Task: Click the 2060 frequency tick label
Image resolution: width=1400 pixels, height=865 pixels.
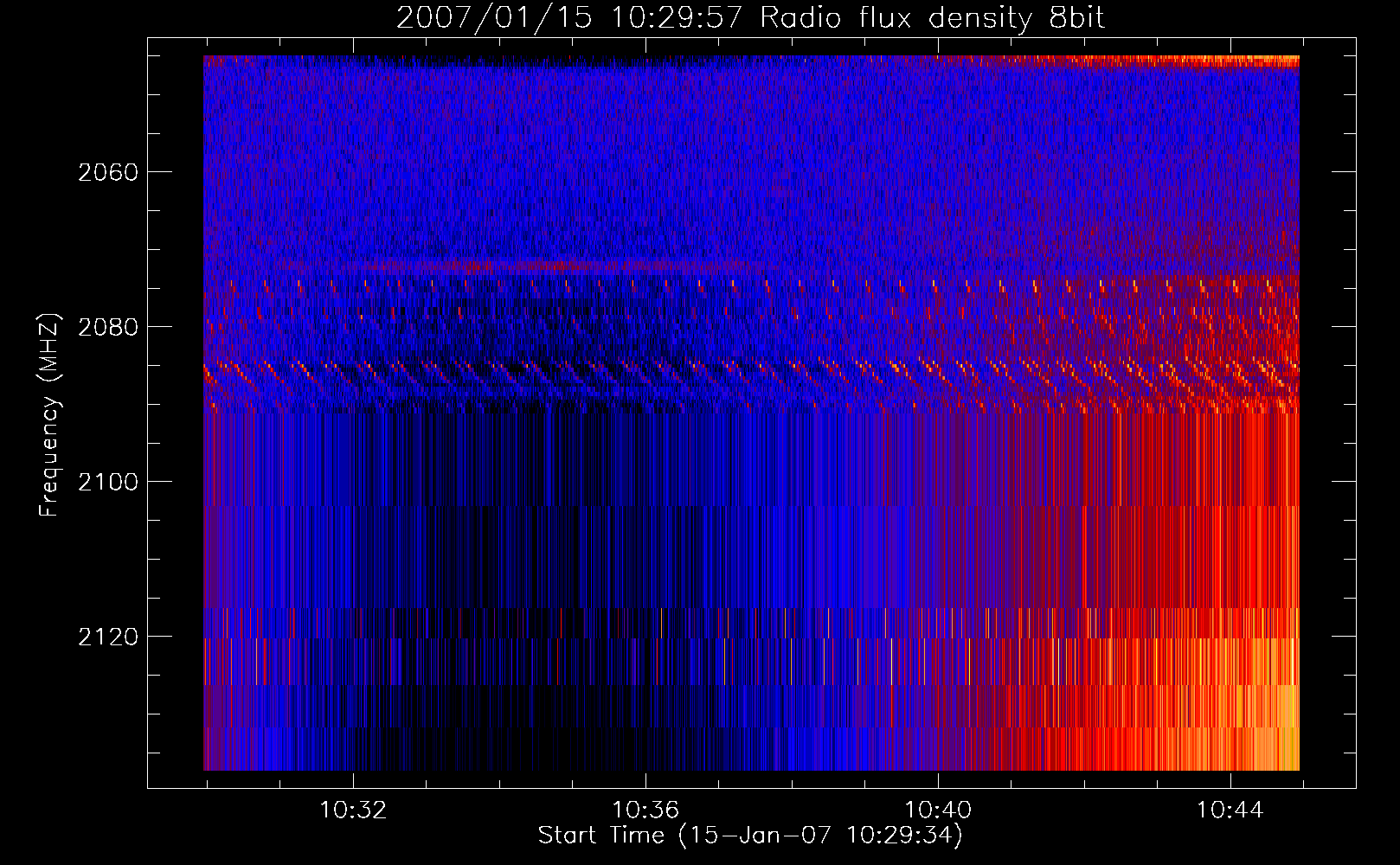Action: [108, 172]
